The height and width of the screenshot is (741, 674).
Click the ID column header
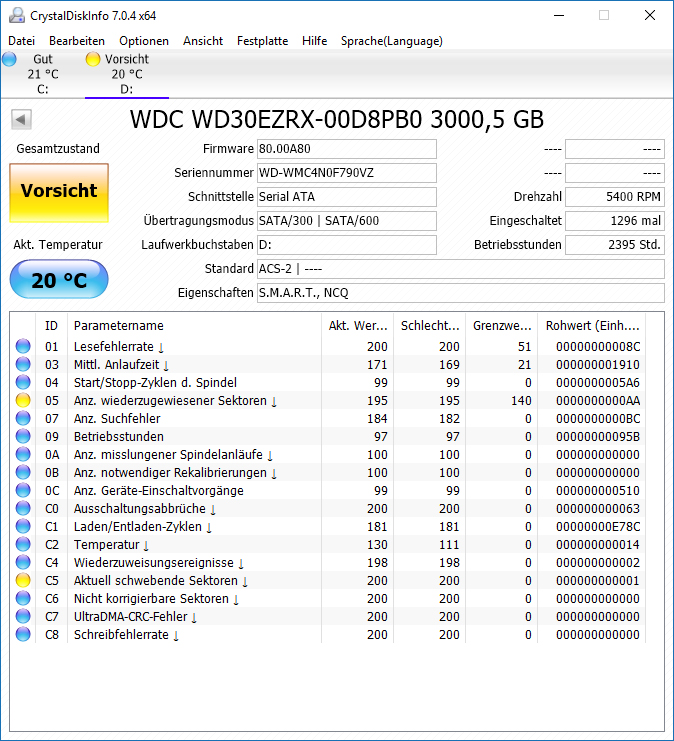coord(52,326)
